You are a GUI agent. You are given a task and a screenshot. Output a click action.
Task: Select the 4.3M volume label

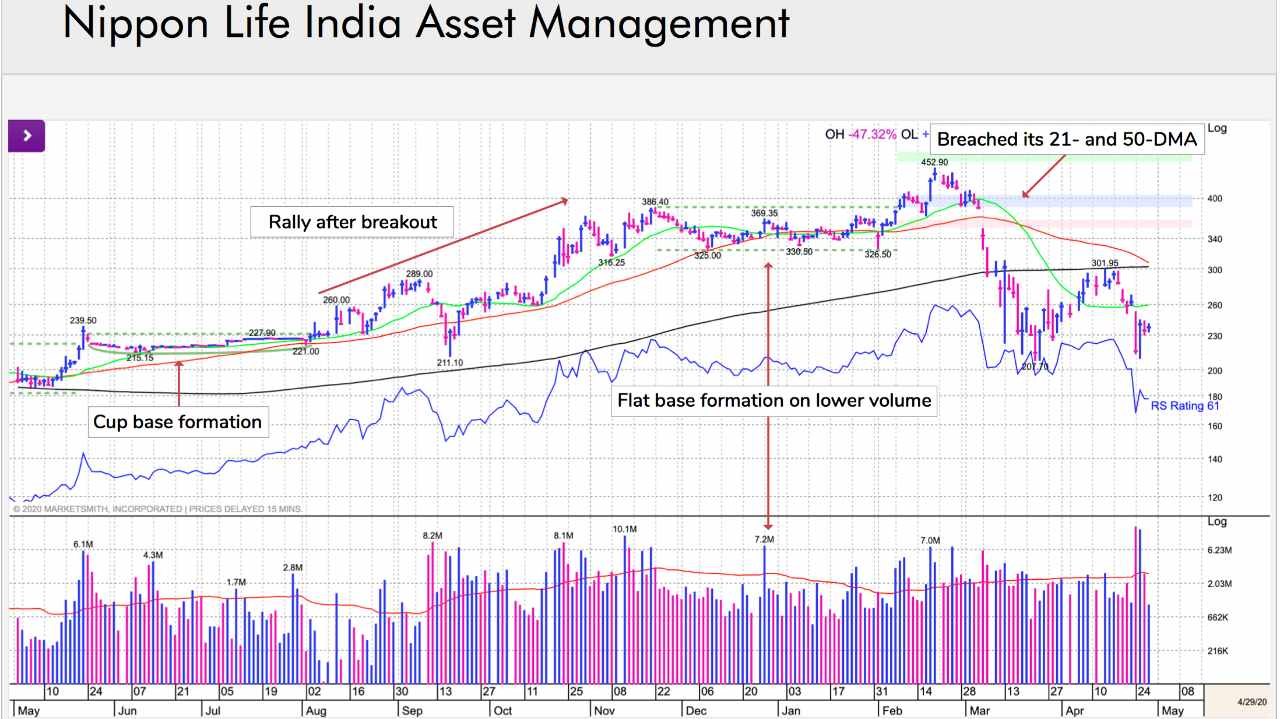coord(153,554)
